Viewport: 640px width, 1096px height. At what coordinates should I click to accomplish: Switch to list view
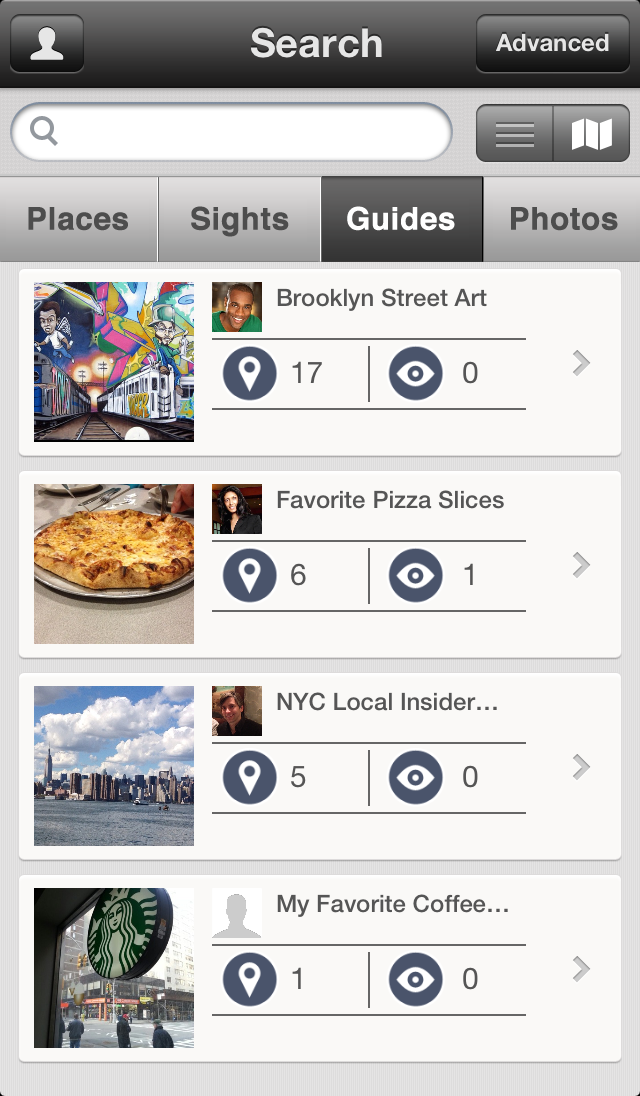coord(515,133)
